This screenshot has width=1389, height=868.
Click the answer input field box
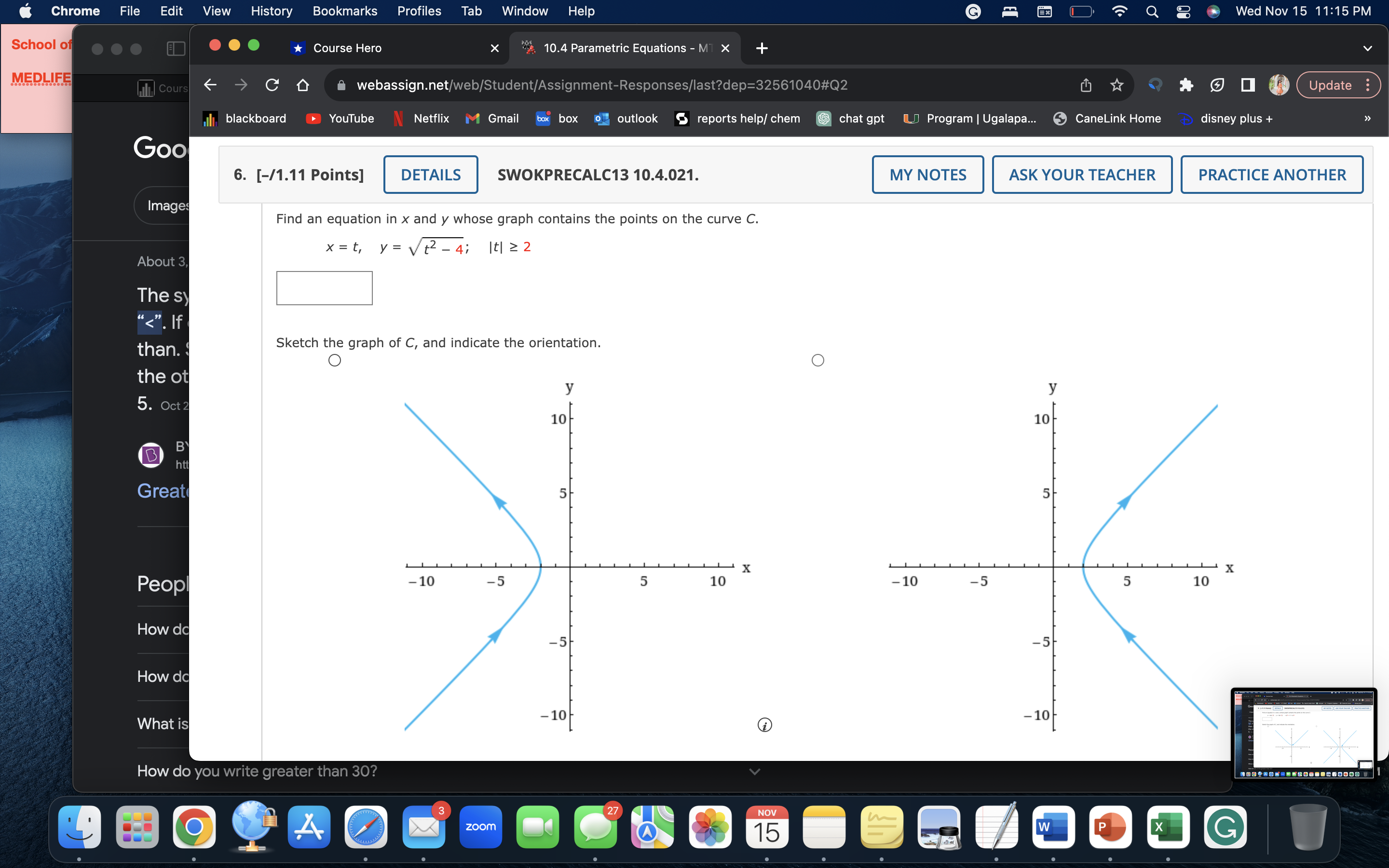pos(324,287)
